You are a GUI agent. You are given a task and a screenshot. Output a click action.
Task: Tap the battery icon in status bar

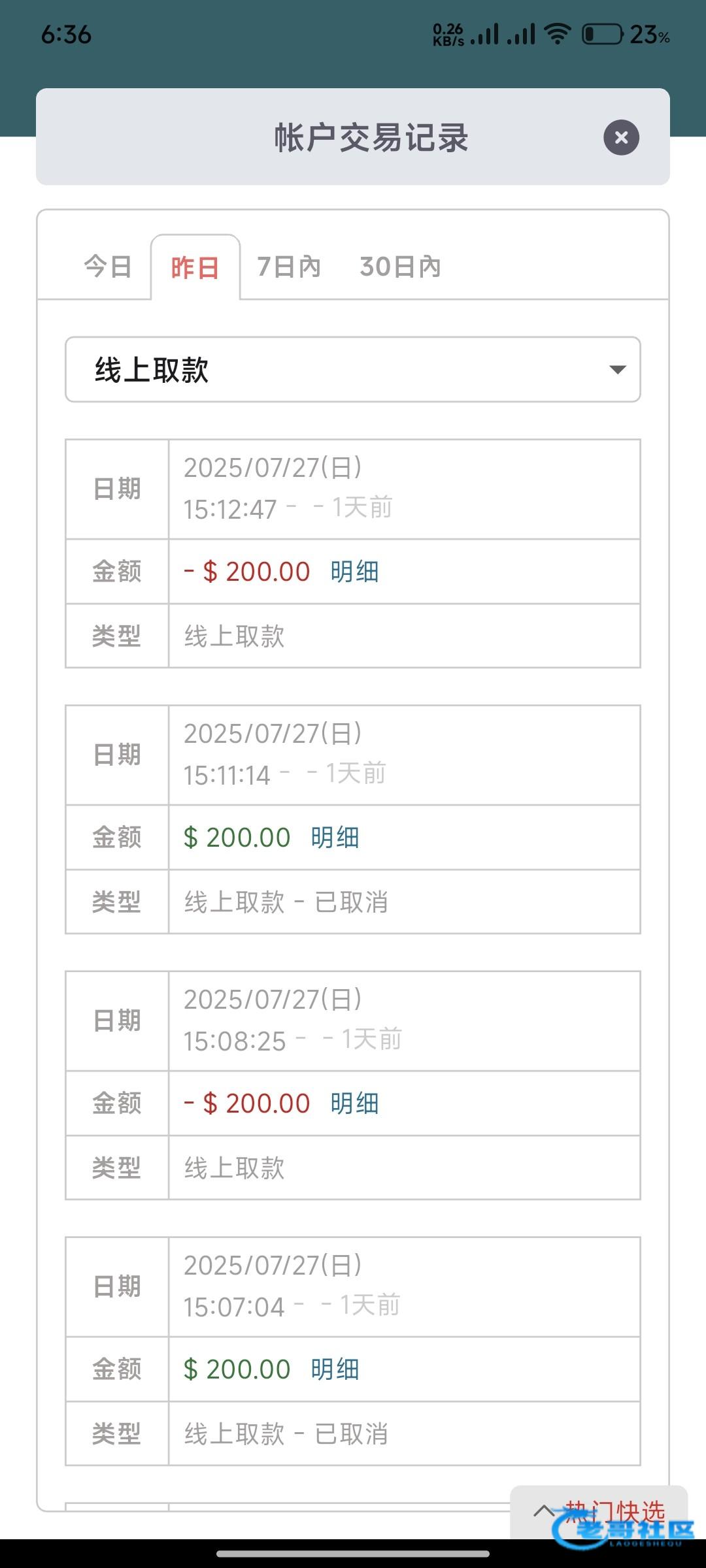coord(602,34)
